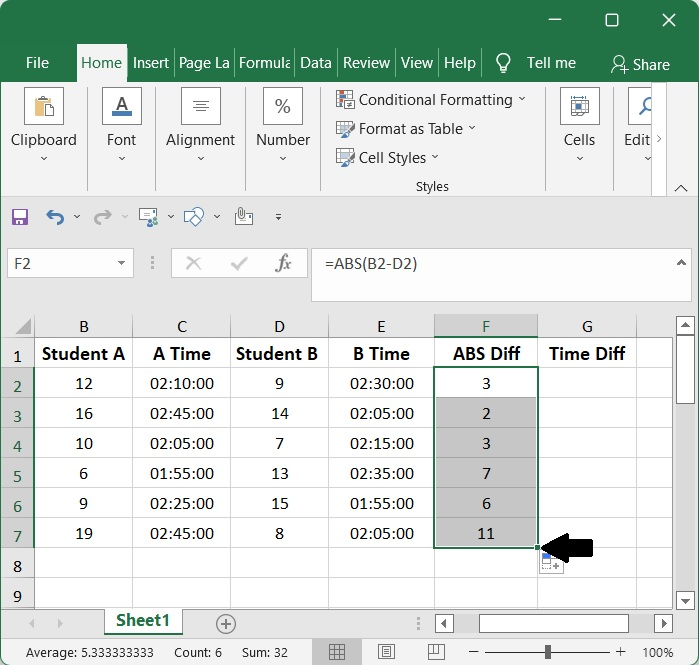Screen dimensions: 700x665
Task: Click the Save icon in Quick Access Toolbar
Action: click(x=20, y=216)
